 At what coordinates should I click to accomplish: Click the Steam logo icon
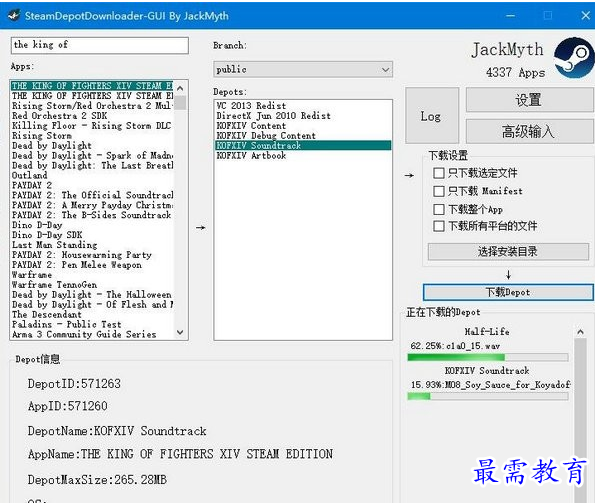pyautogui.click(x=574, y=58)
